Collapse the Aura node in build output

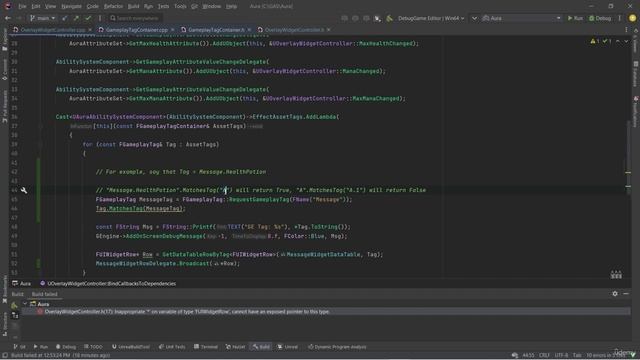[25, 304]
